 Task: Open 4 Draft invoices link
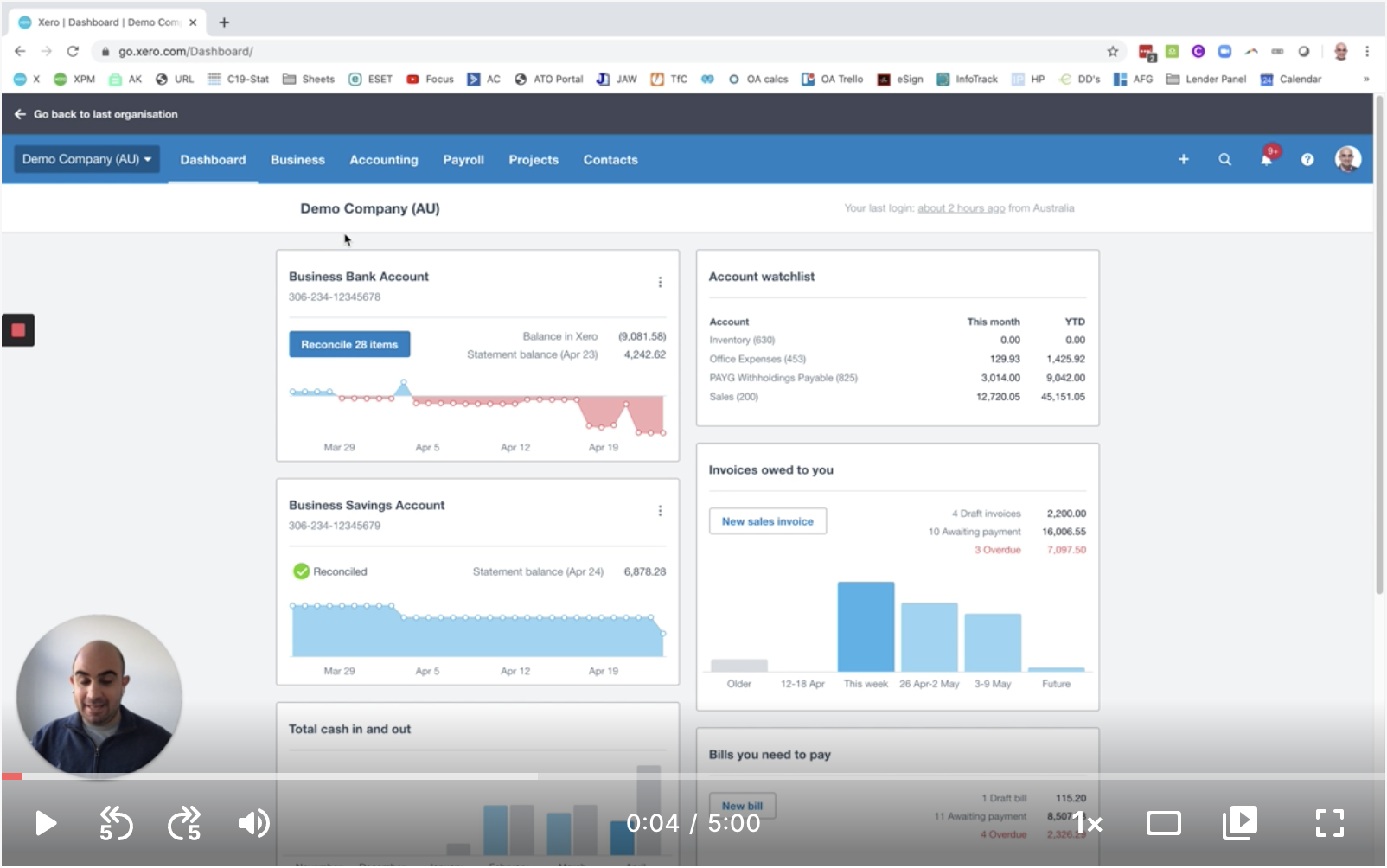click(x=987, y=514)
